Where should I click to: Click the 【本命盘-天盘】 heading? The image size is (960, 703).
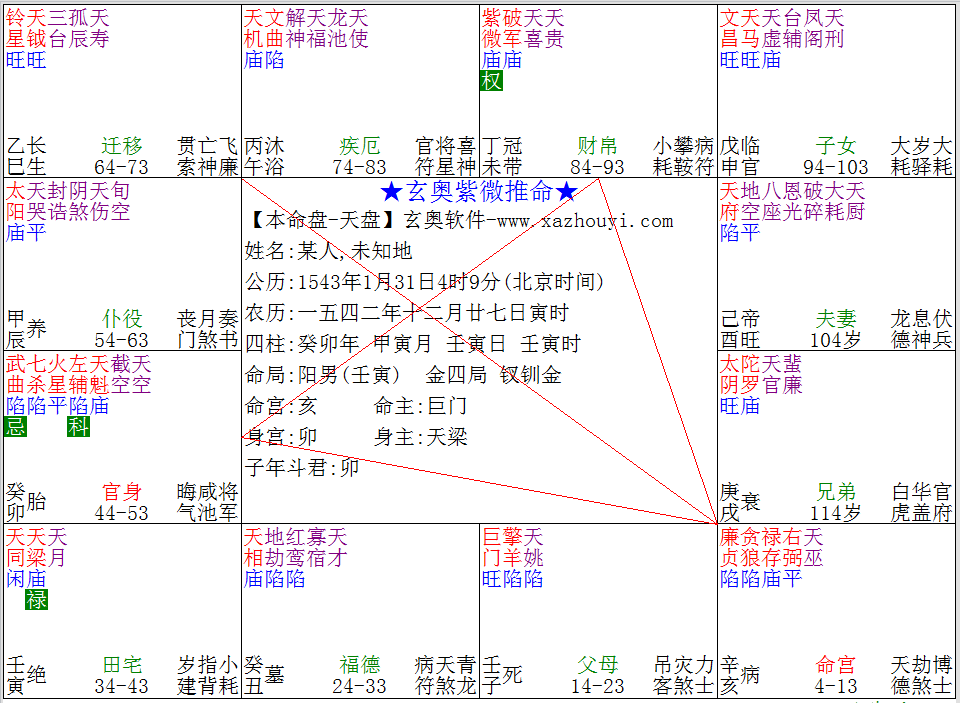[324, 220]
